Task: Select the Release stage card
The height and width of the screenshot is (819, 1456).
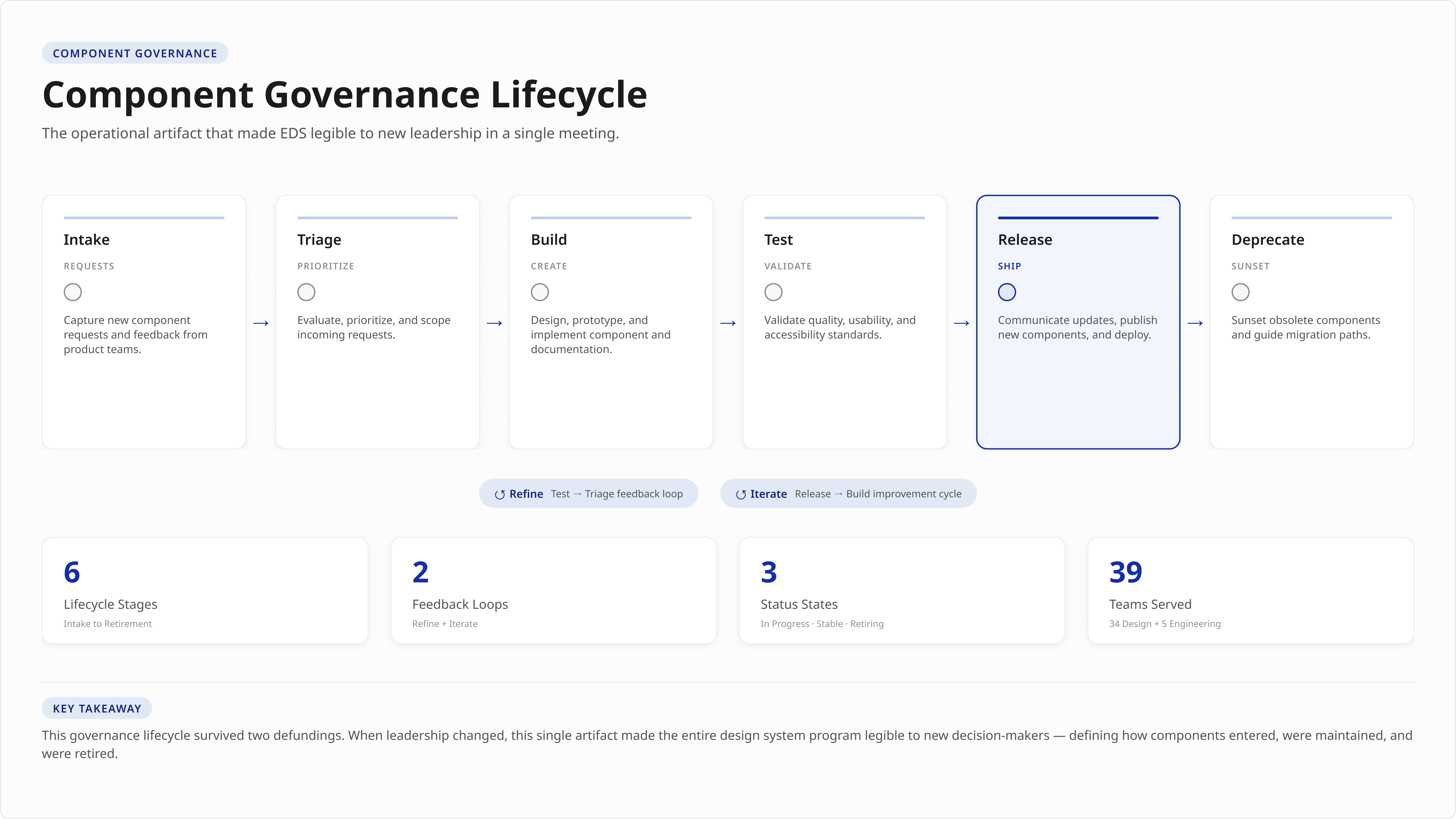Action: (1078, 322)
